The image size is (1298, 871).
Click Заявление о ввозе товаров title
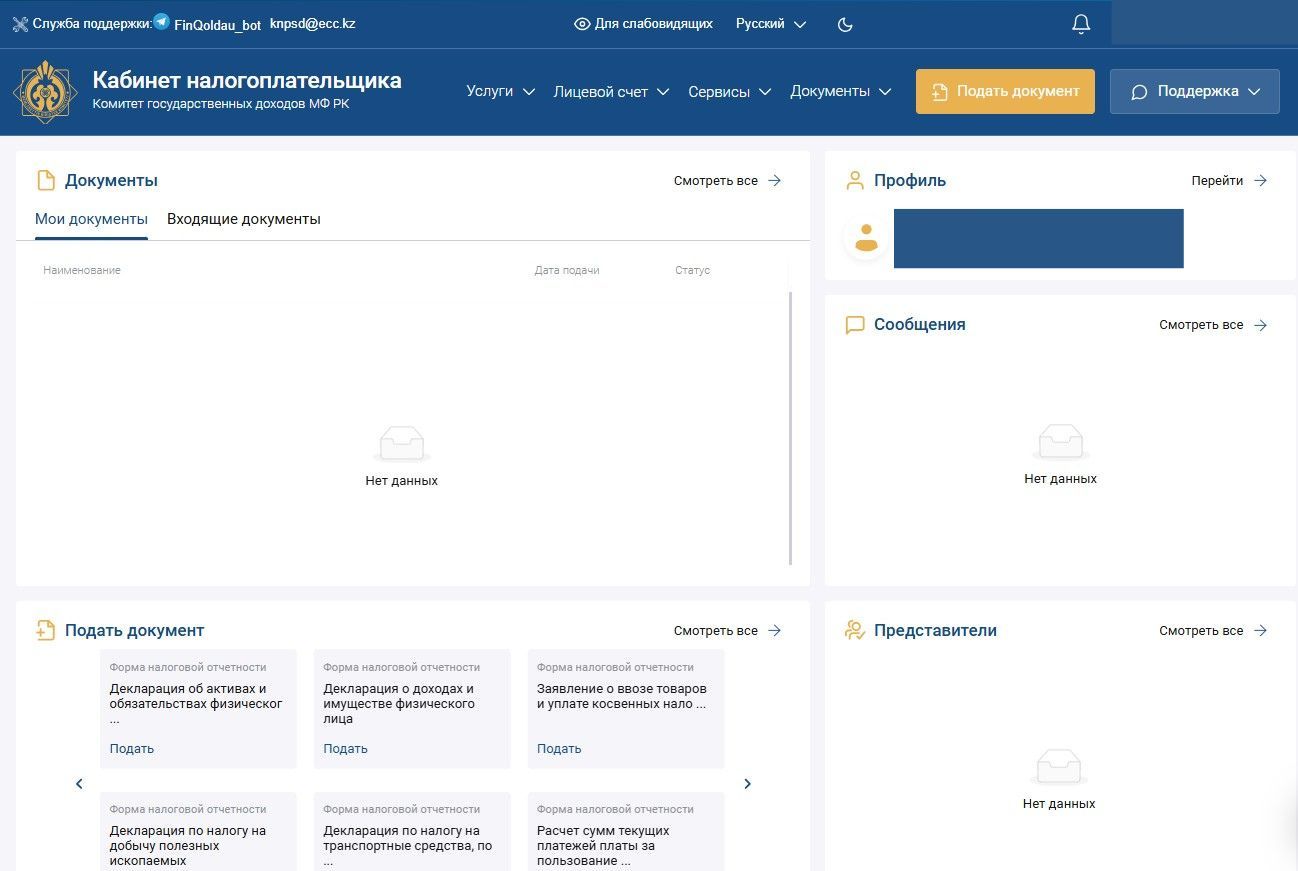[x=622, y=696]
